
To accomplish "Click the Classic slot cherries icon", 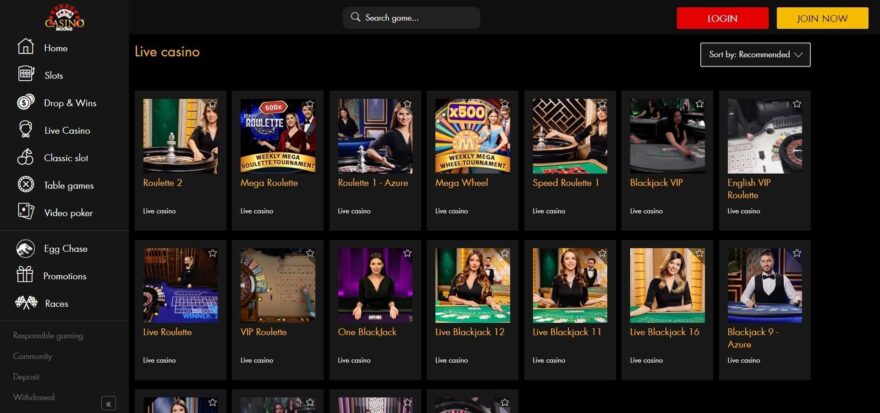I will tap(25, 157).
